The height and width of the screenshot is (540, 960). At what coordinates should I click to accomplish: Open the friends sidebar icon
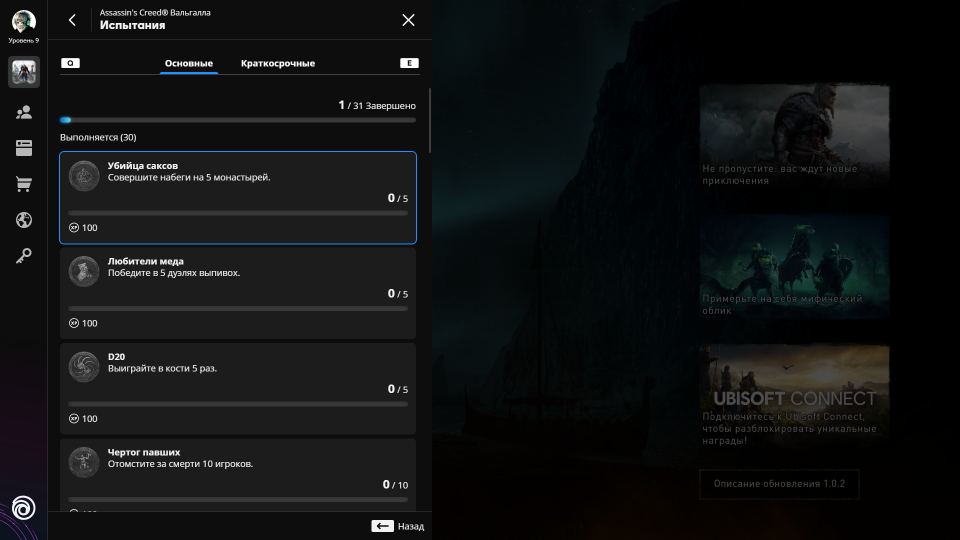coord(24,112)
